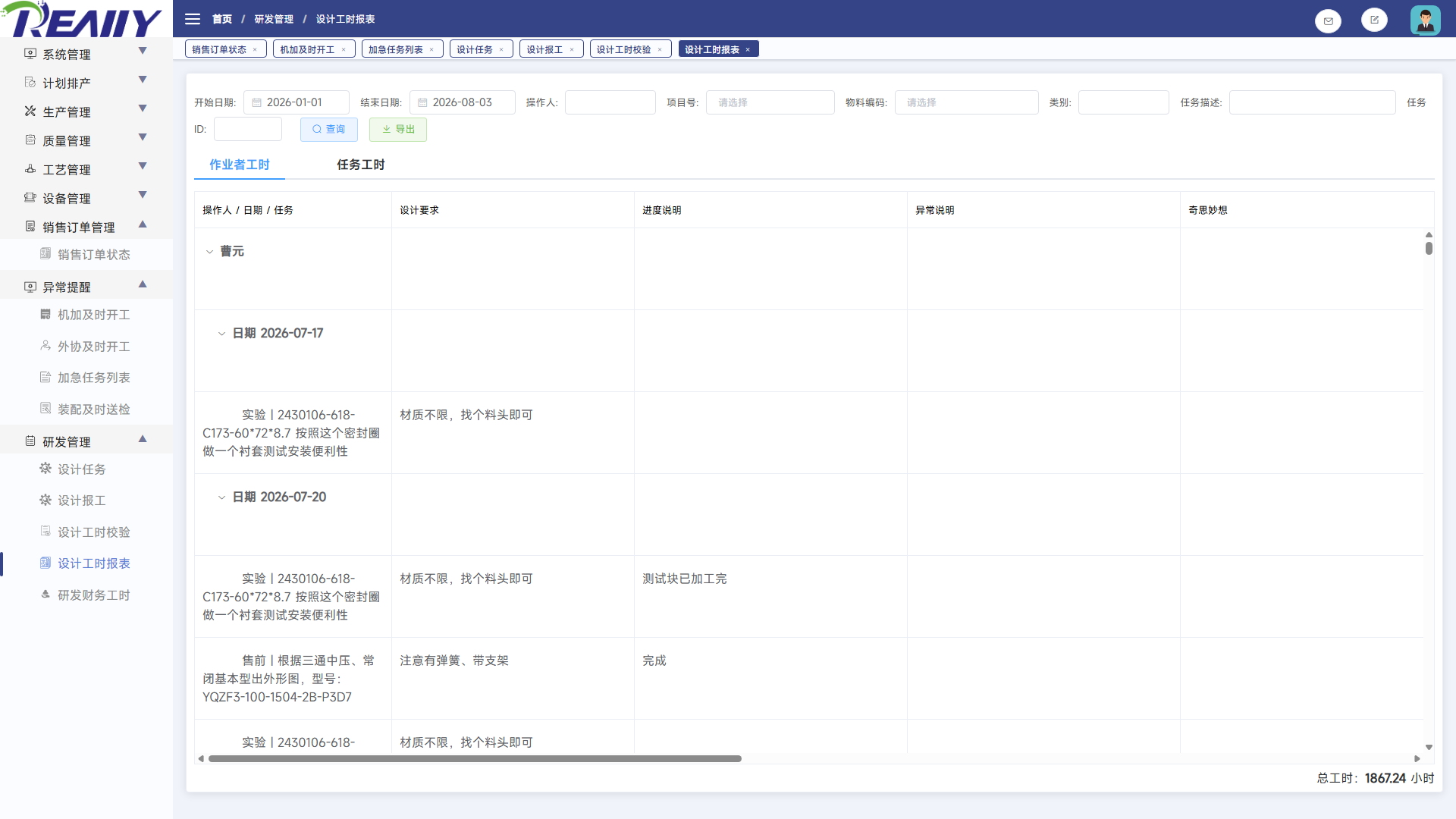1456x819 pixels.
Task: Click the 设计报工 gear icon
Action: click(45, 500)
